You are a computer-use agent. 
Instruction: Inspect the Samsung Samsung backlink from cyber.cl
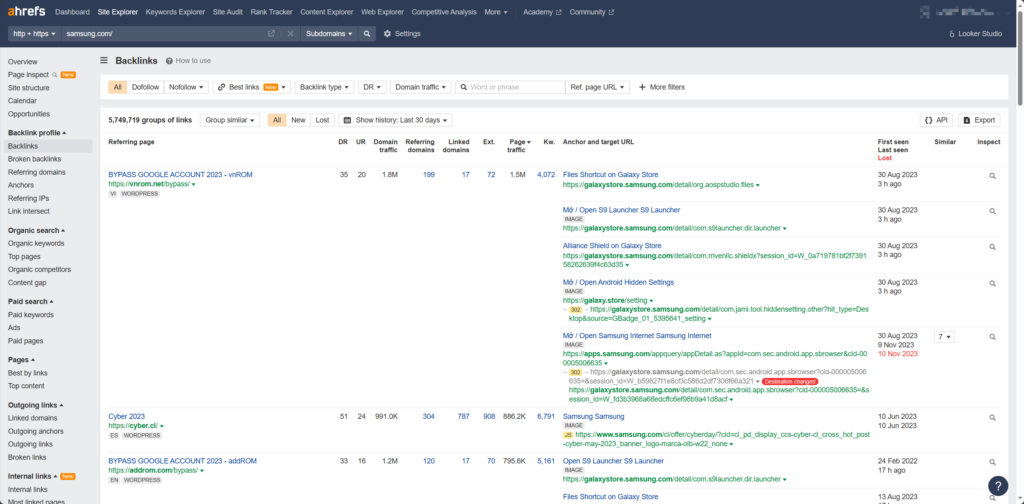(x=993, y=417)
